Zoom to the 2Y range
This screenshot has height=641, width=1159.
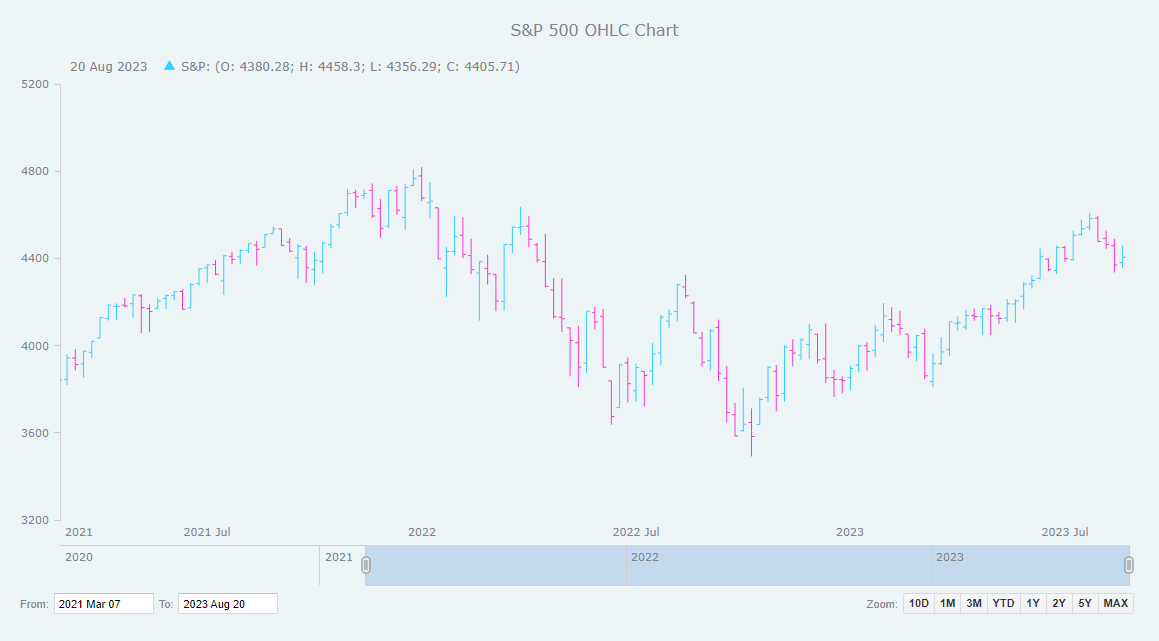(x=1059, y=603)
